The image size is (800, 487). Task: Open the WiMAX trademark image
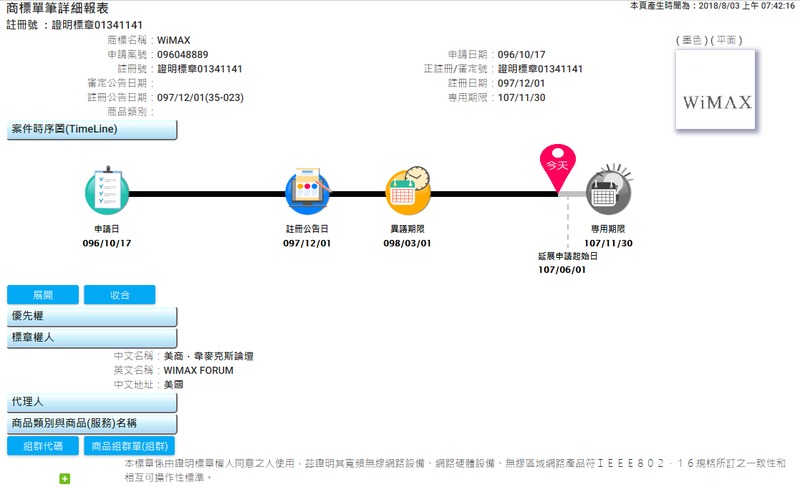pos(716,102)
